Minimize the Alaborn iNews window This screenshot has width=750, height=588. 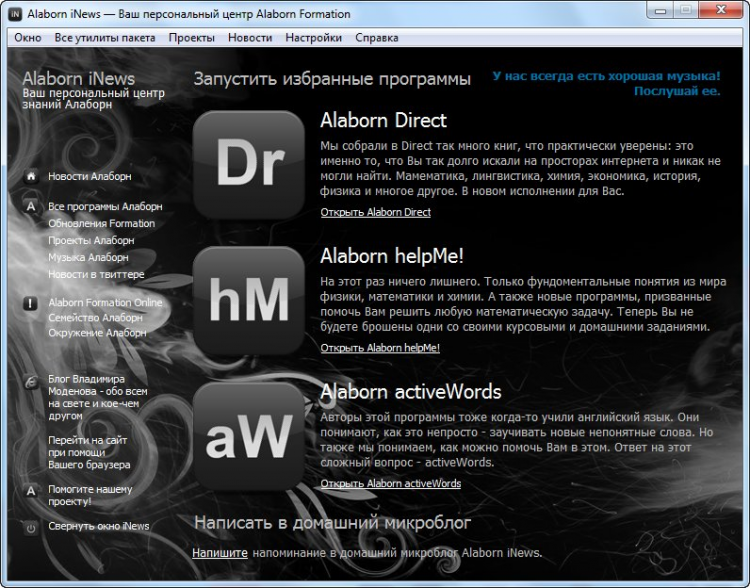click(661, 10)
